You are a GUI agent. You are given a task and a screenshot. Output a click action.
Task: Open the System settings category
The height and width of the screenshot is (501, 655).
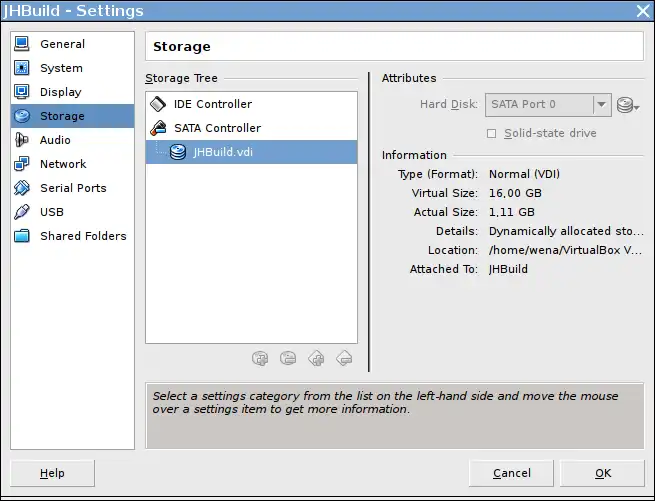pyautogui.click(x=72, y=68)
